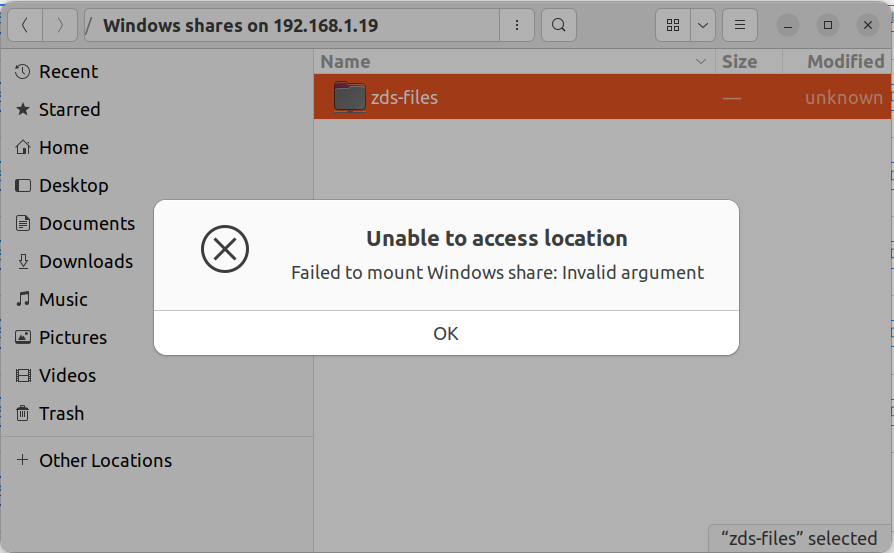Go back with the left arrow
Screen dimensions: 894x553
coord(25,25)
